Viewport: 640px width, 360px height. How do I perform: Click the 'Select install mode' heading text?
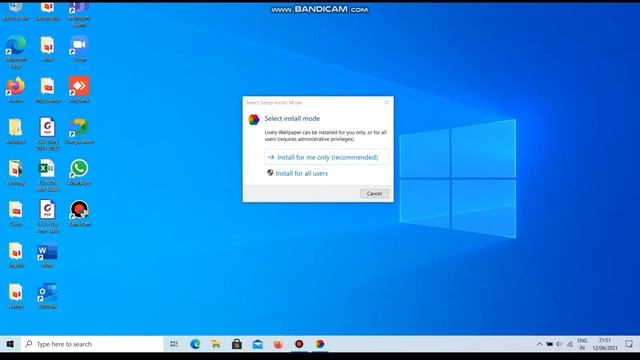(292, 118)
